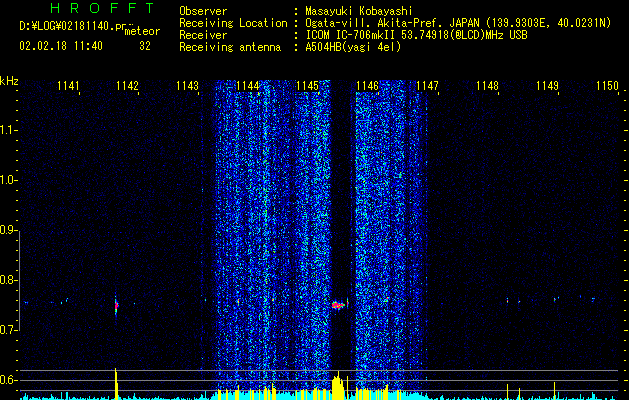Click the 'meteor' label in the header
The height and width of the screenshot is (400, 629).
142,31
